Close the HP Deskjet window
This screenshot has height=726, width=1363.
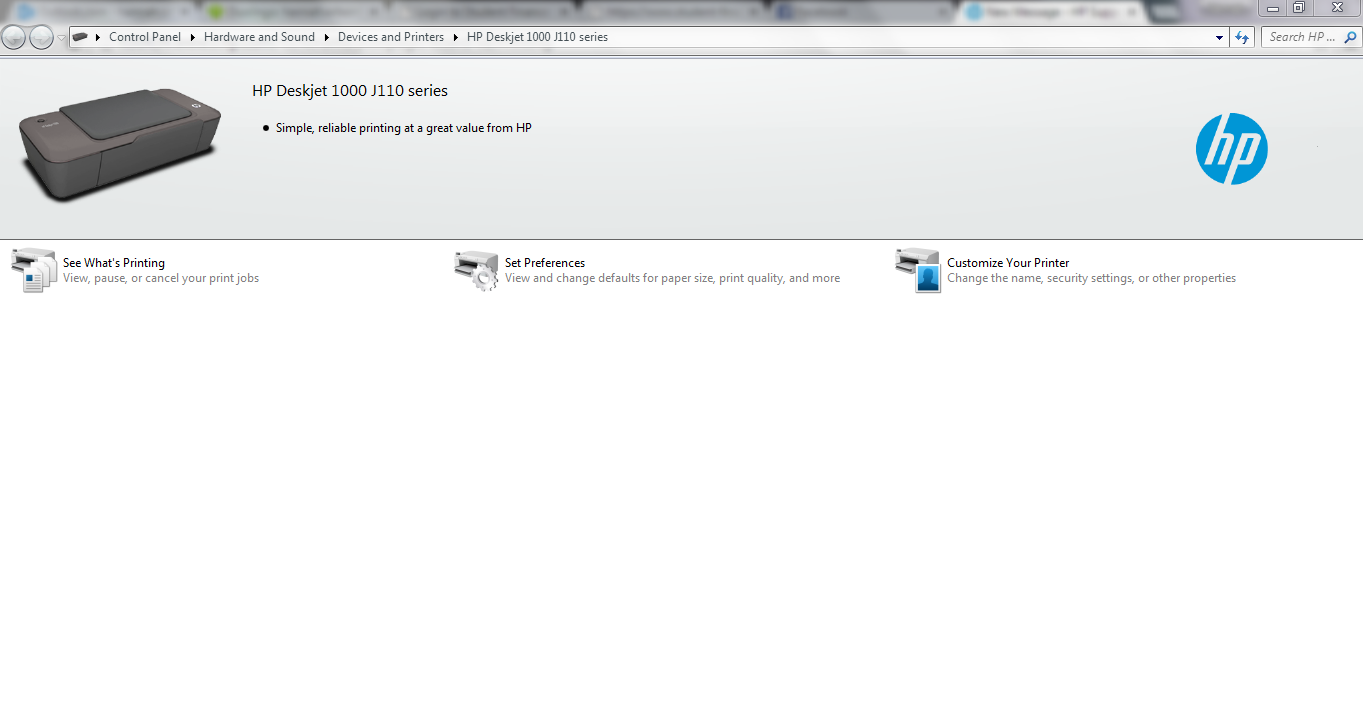[1337, 8]
